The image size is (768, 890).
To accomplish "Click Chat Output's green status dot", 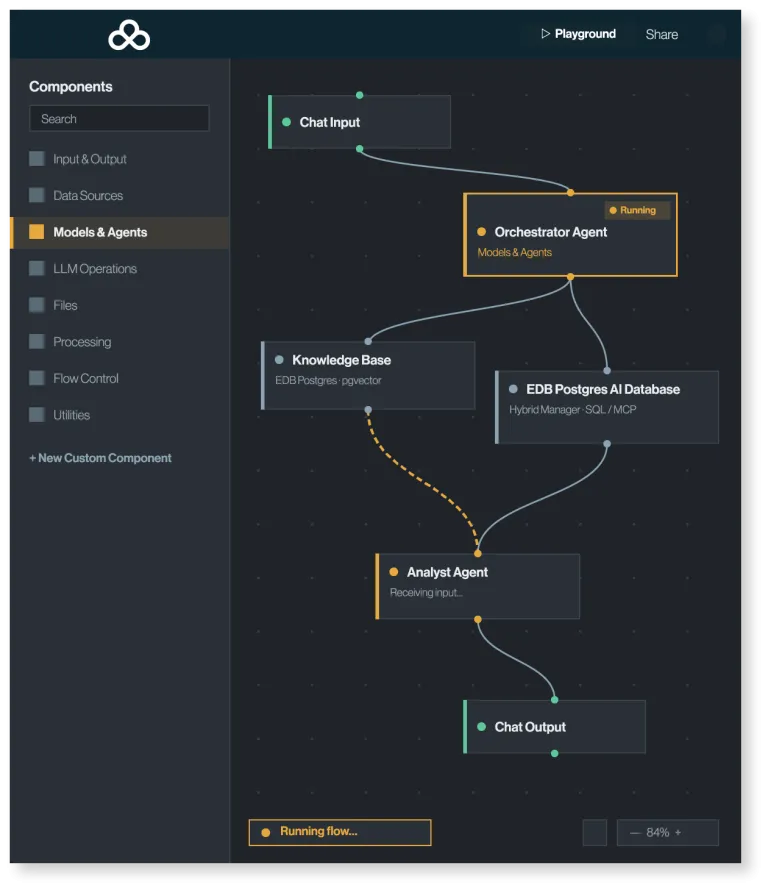I will (x=481, y=727).
